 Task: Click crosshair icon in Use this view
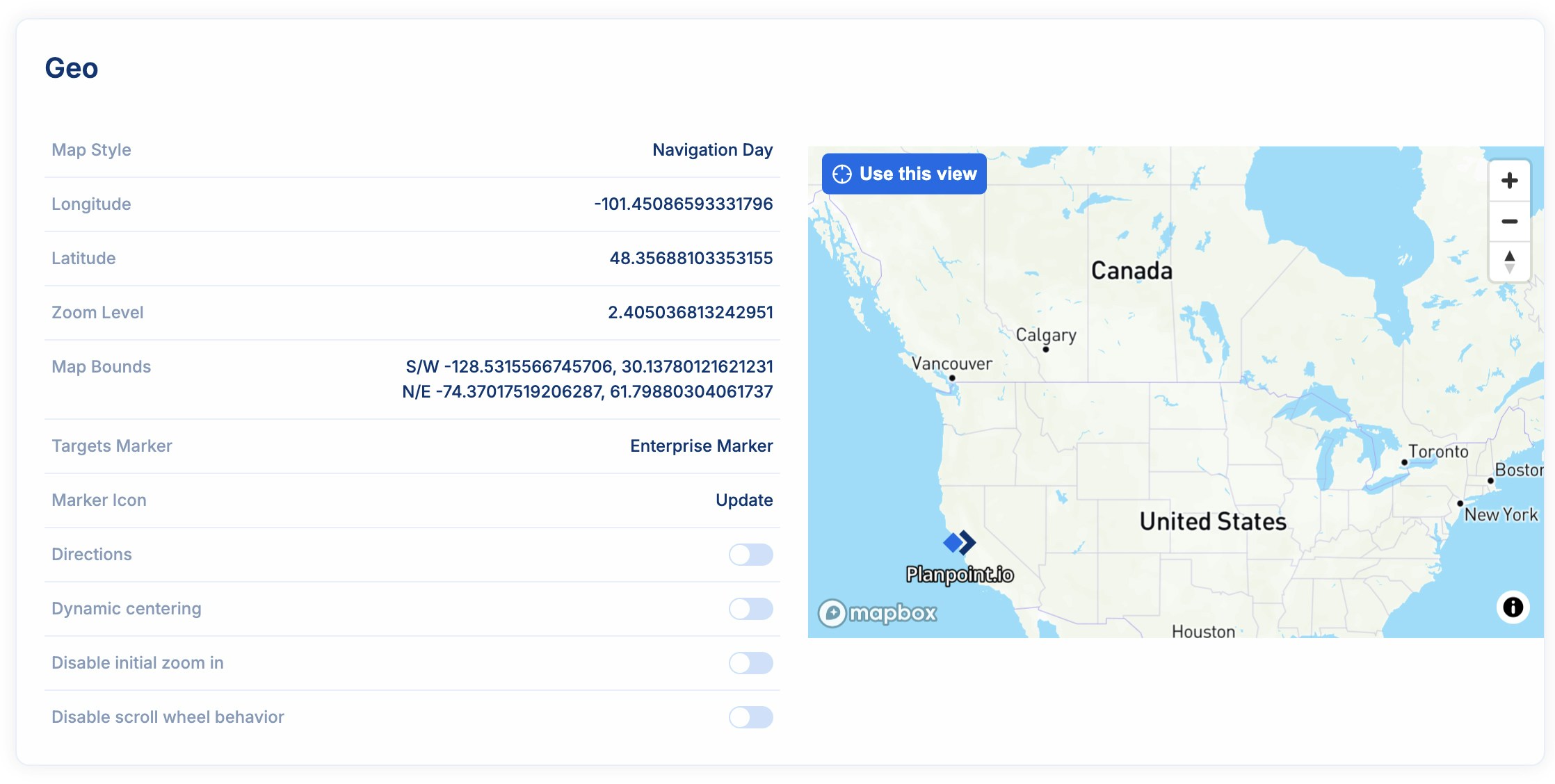pyautogui.click(x=842, y=174)
